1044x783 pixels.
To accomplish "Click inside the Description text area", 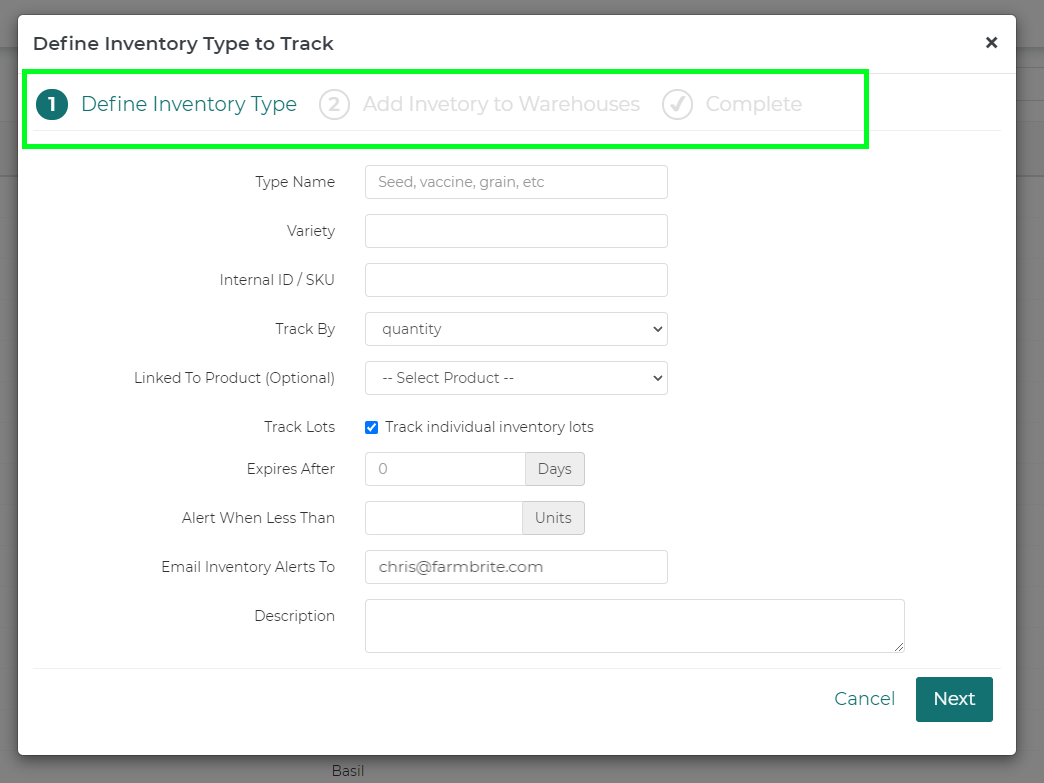I will point(634,626).
